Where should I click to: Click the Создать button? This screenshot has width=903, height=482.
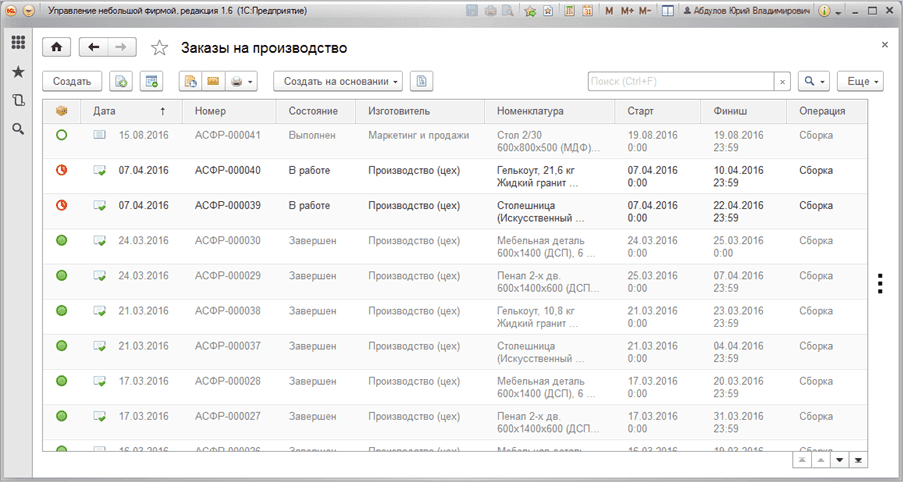click(72, 81)
